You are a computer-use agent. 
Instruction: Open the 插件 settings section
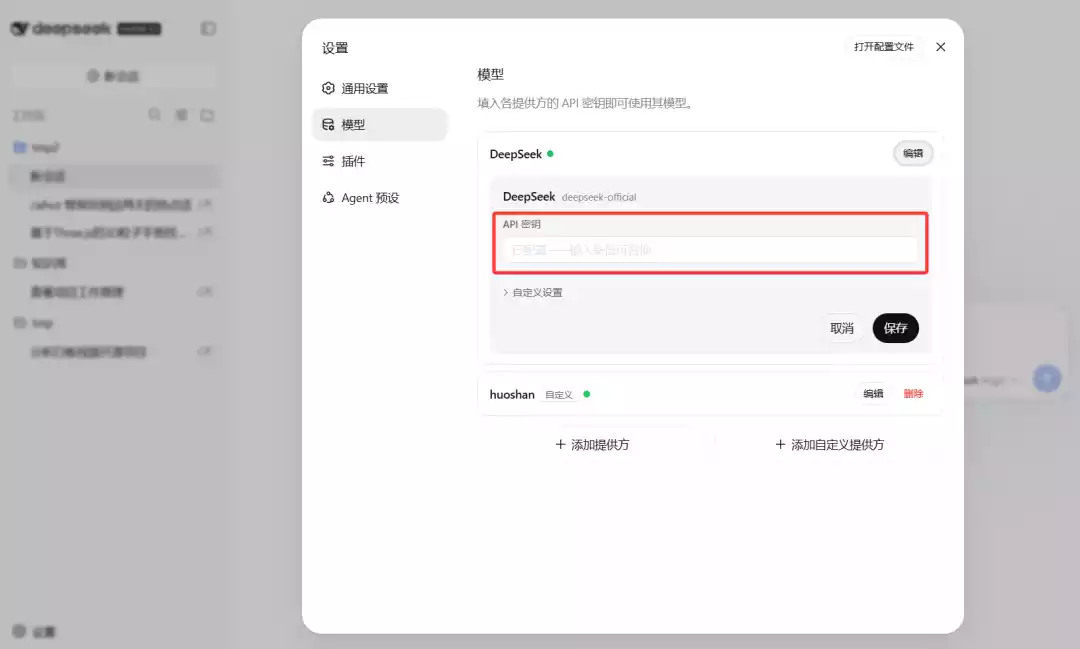[380, 161]
